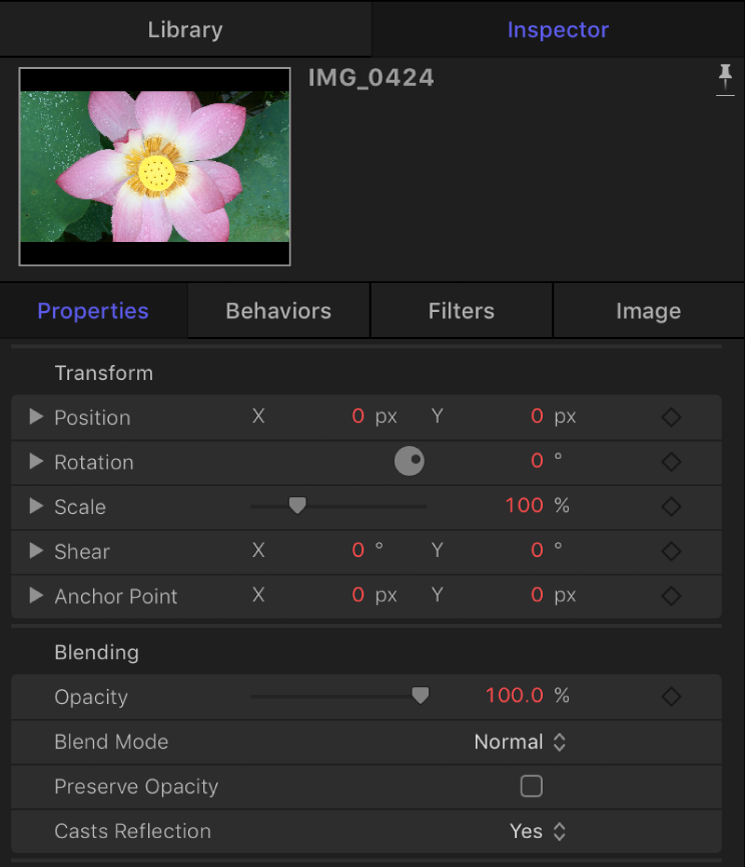Expand the Scale parameter
The width and height of the screenshot is (745, 867).
[x=36, y=506]
